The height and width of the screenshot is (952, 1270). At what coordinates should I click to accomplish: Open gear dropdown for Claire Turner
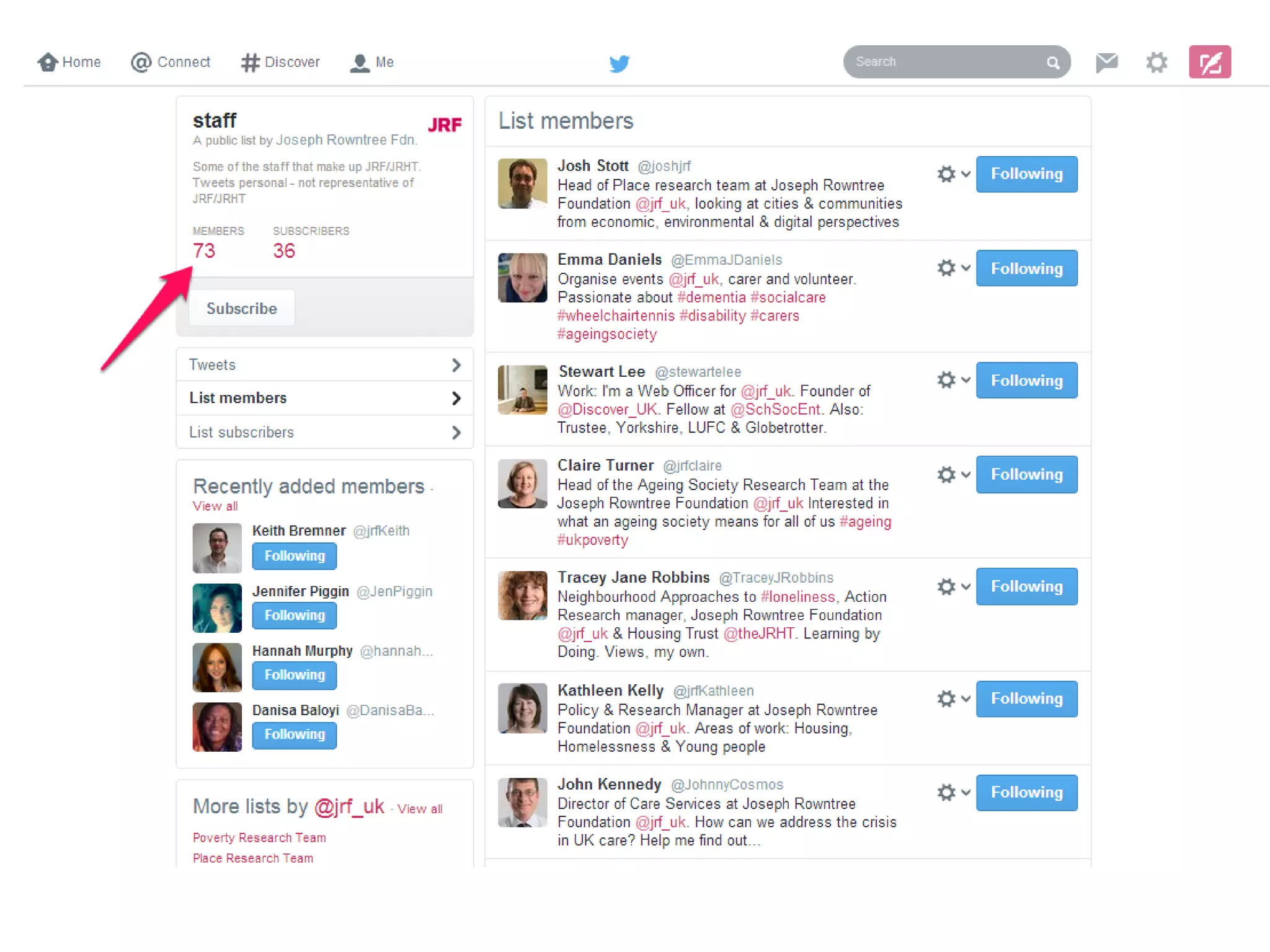[952, 474]
